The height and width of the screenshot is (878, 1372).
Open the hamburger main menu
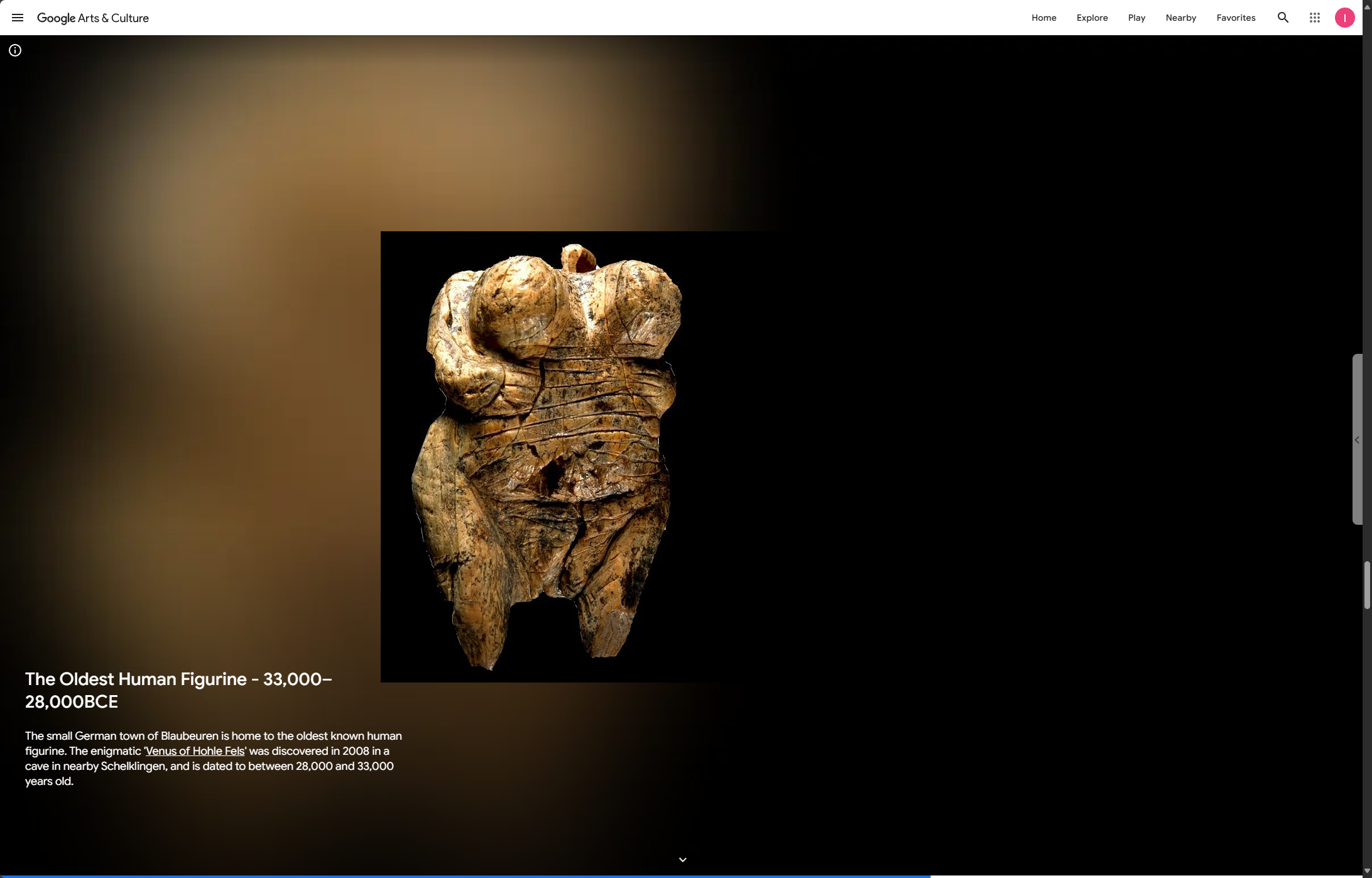point(18,18)
